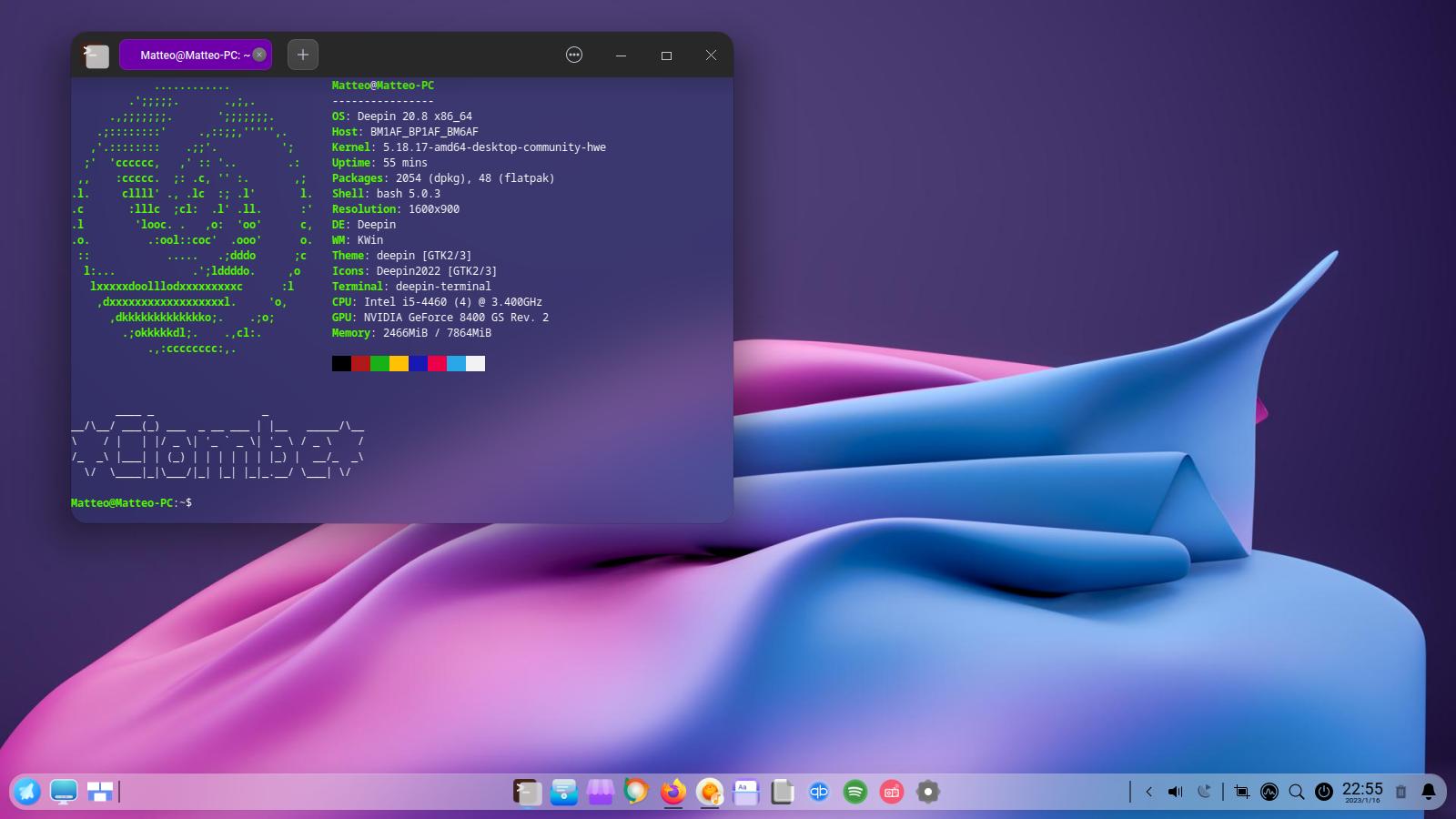This screenshot has height=819, width=1456.
Task: Click the yellow swatch in neofetch palette
Action: click(399, 364)
